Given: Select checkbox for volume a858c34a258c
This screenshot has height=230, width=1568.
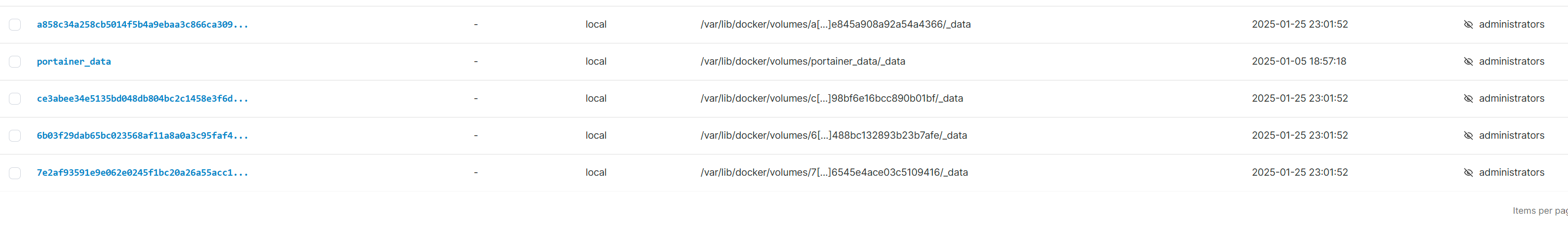Looking at the screenshot, I should (x=15, y=24).
